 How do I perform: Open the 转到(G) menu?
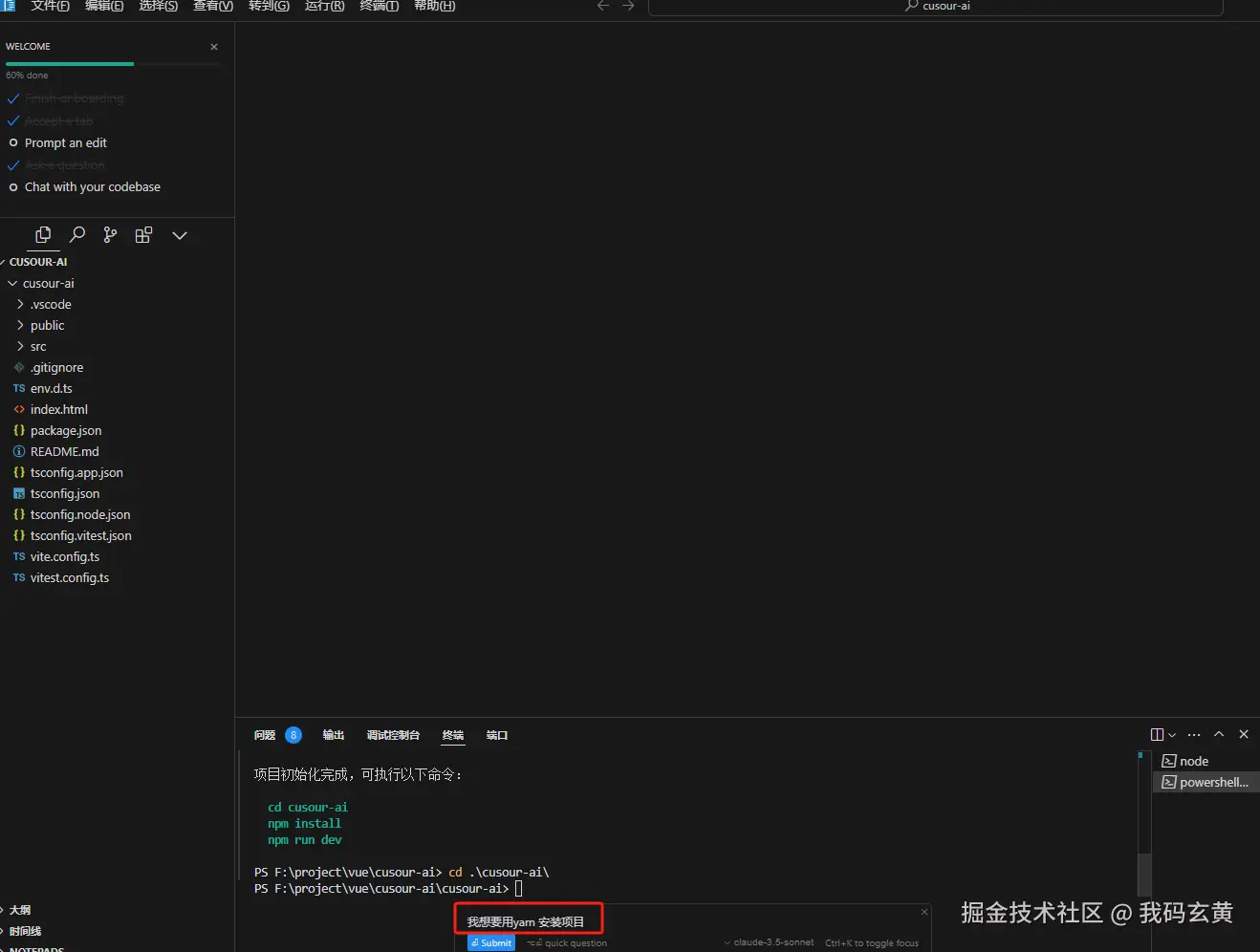(269, 6)
